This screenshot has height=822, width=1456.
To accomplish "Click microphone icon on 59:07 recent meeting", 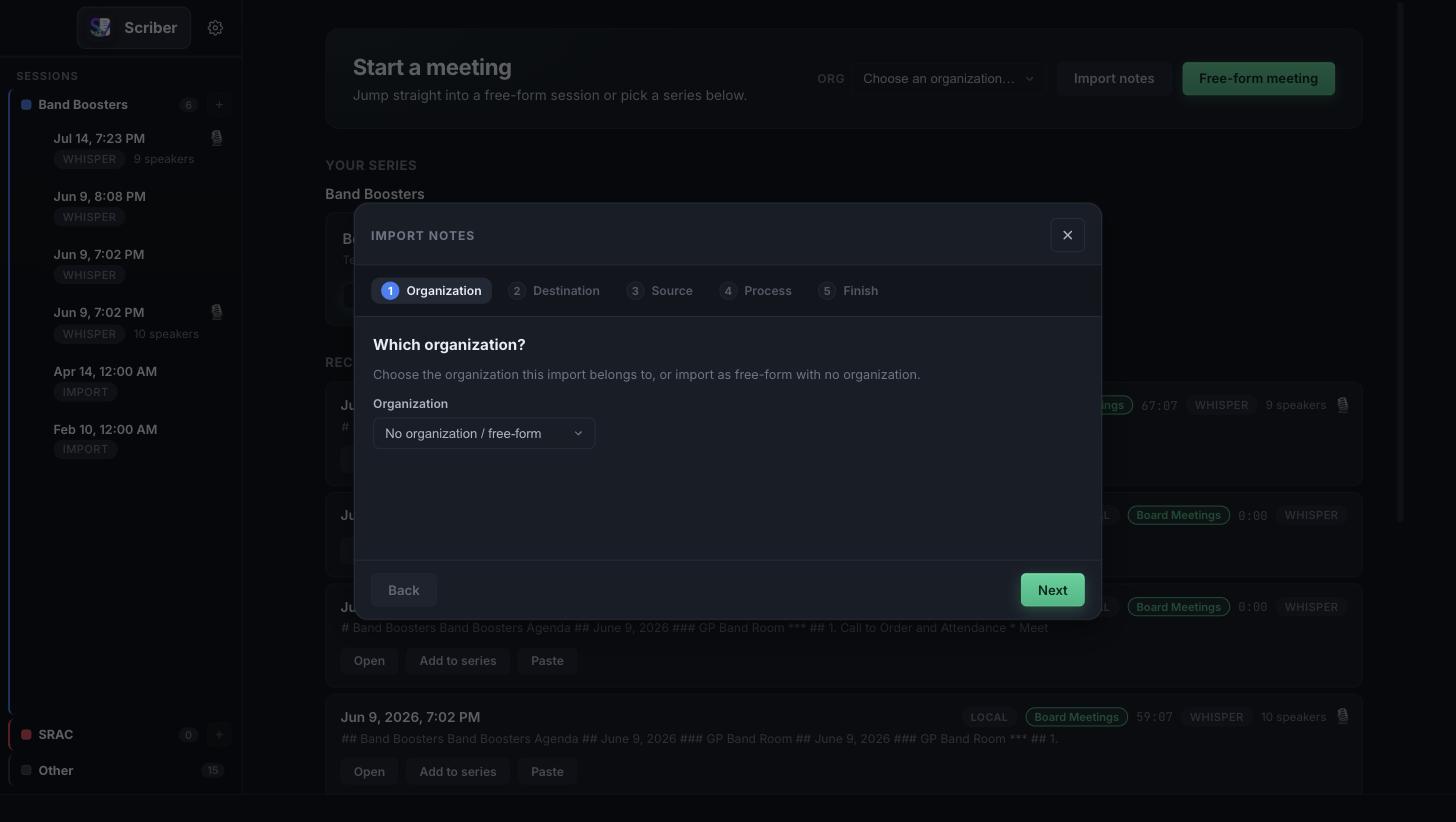I will click(x=1342, y=716).
